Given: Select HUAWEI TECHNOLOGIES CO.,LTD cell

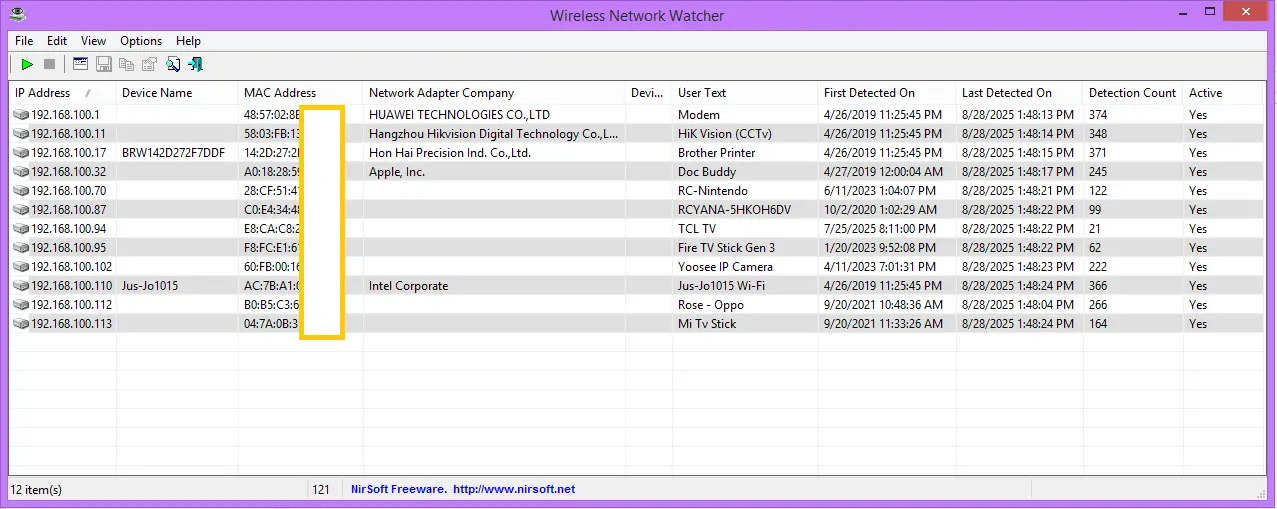Looking at the screenshot, I should pos(460,115).
